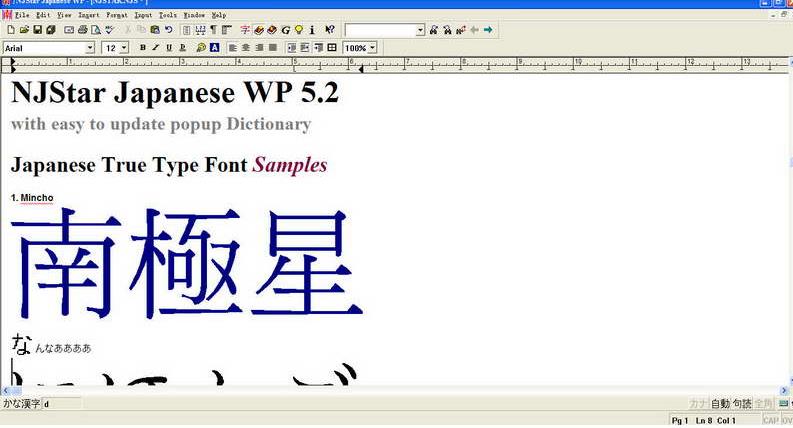The height and width of the screenshot is (428, 793).
Task: Justify the text alignment
Action: (273, 48)
